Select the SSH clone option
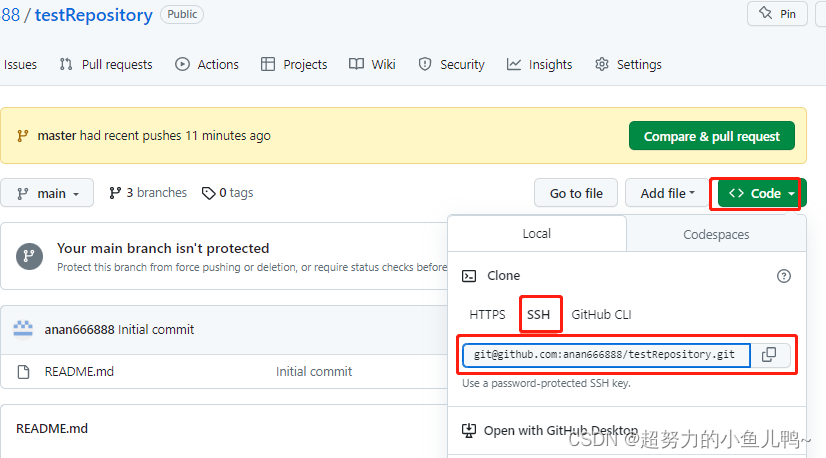Image resolution: width=826 pixels, height=458 pixels. [538, 315]
